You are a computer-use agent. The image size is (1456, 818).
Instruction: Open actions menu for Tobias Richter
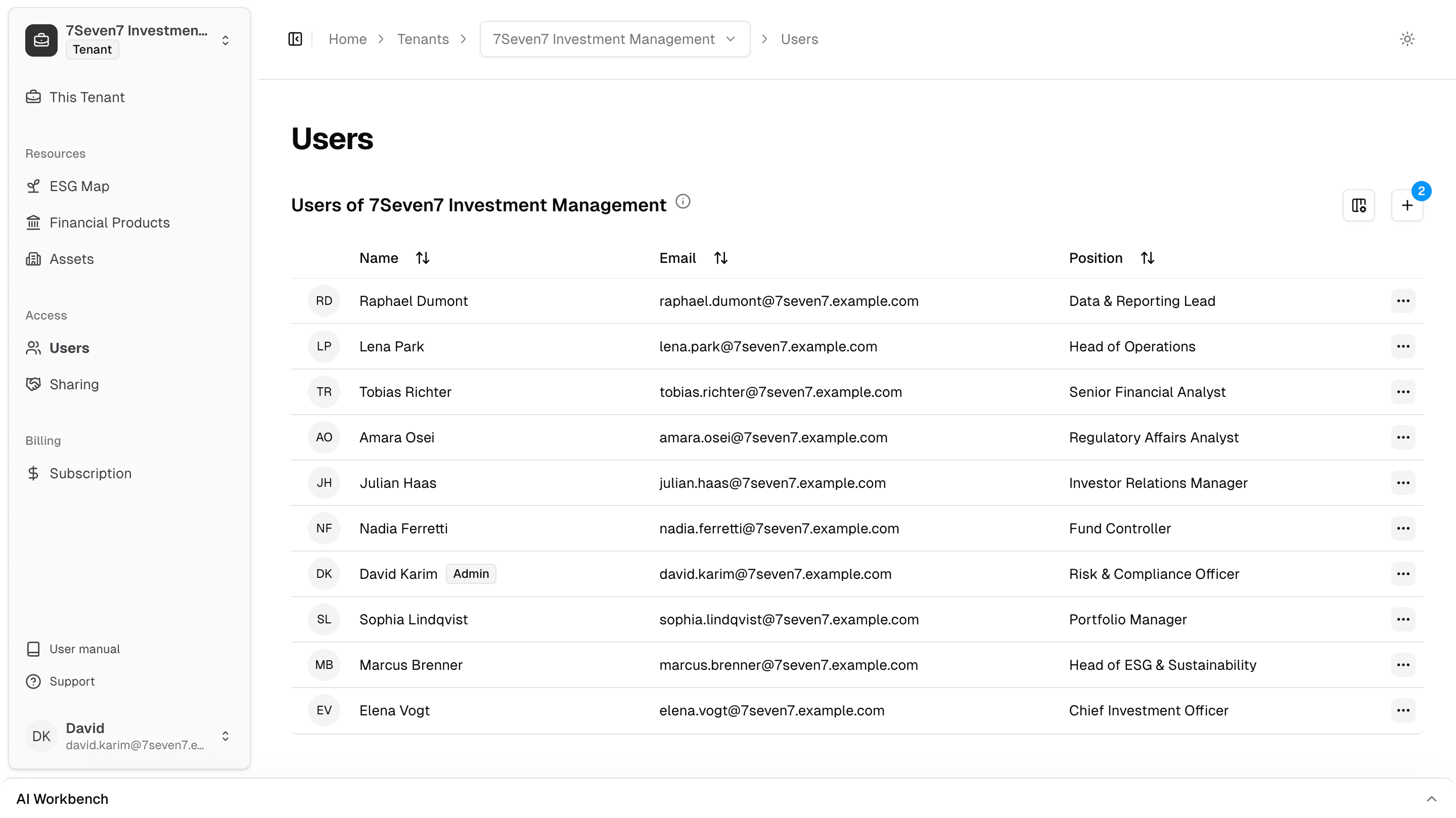(x=1403, y=392)
